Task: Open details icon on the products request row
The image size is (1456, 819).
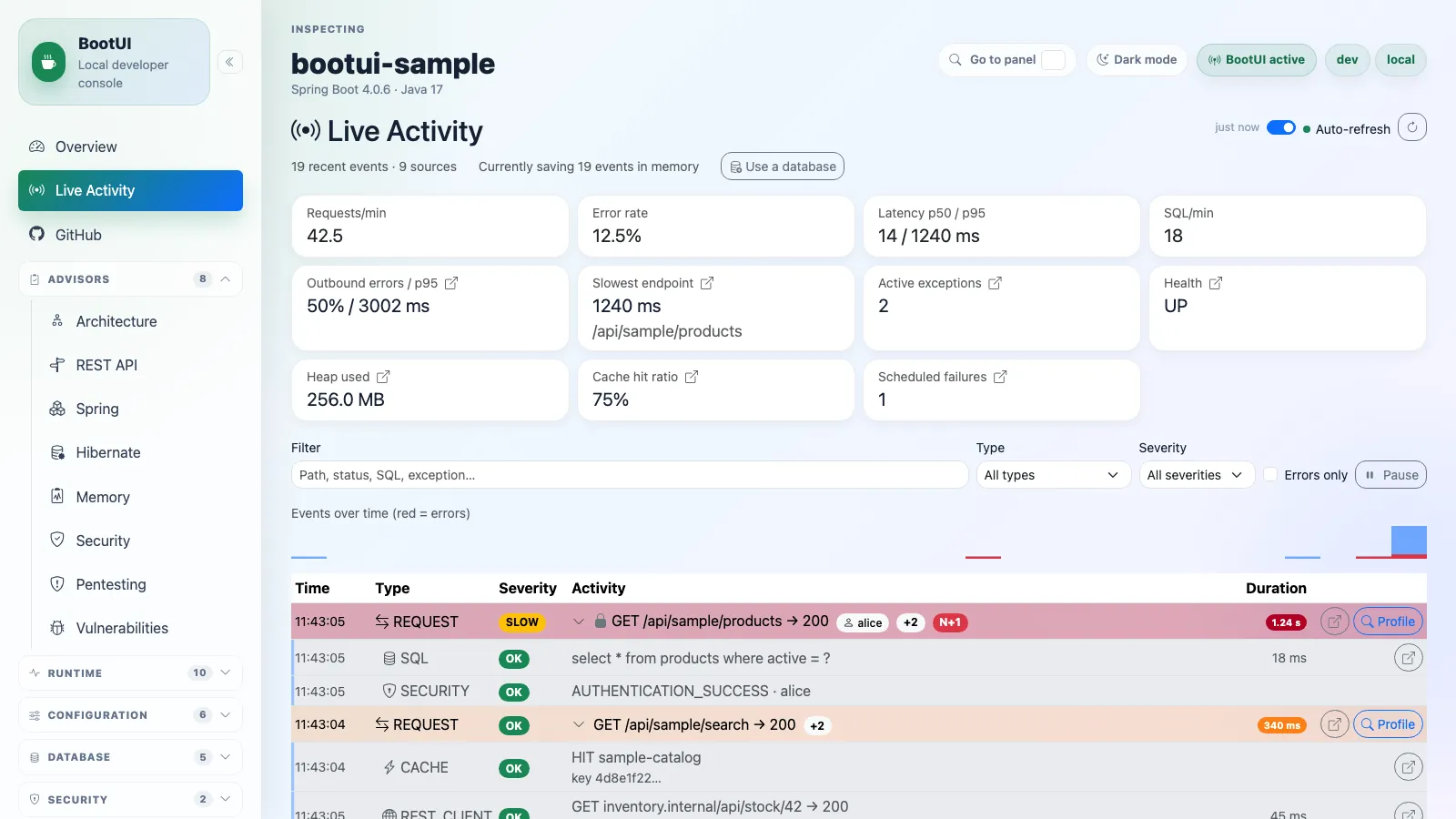Action: pos(1334,622)
